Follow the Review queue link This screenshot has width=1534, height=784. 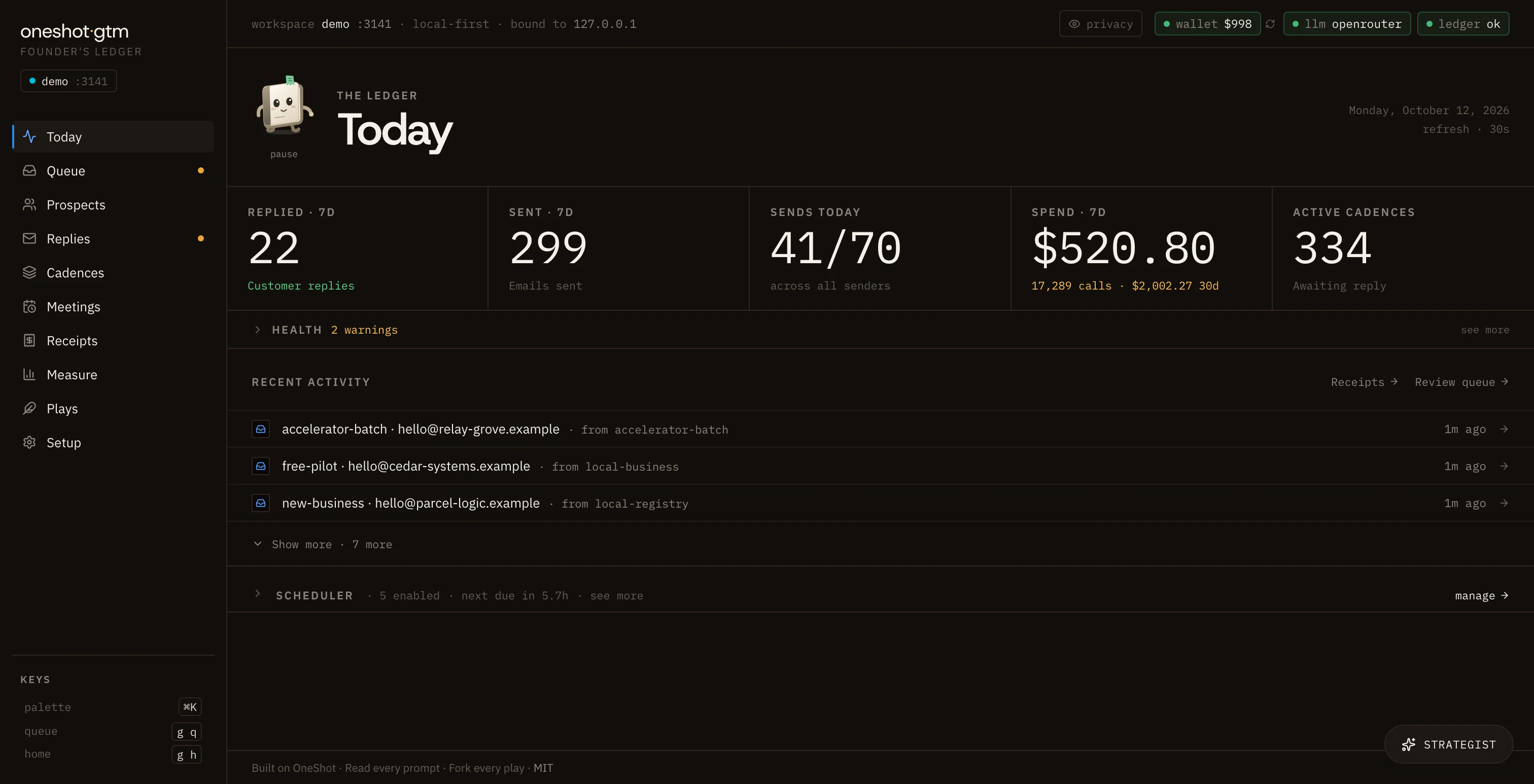coord(1461,381)
